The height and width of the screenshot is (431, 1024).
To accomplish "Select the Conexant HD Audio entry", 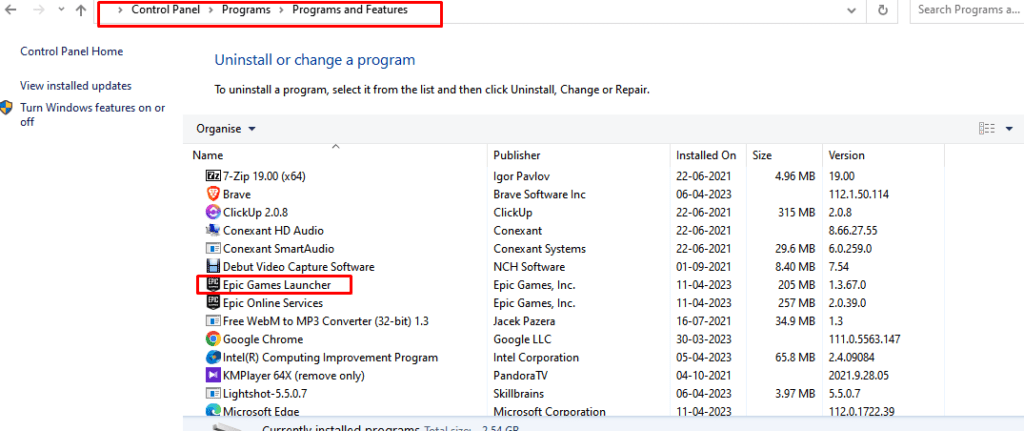I will 273,231.
